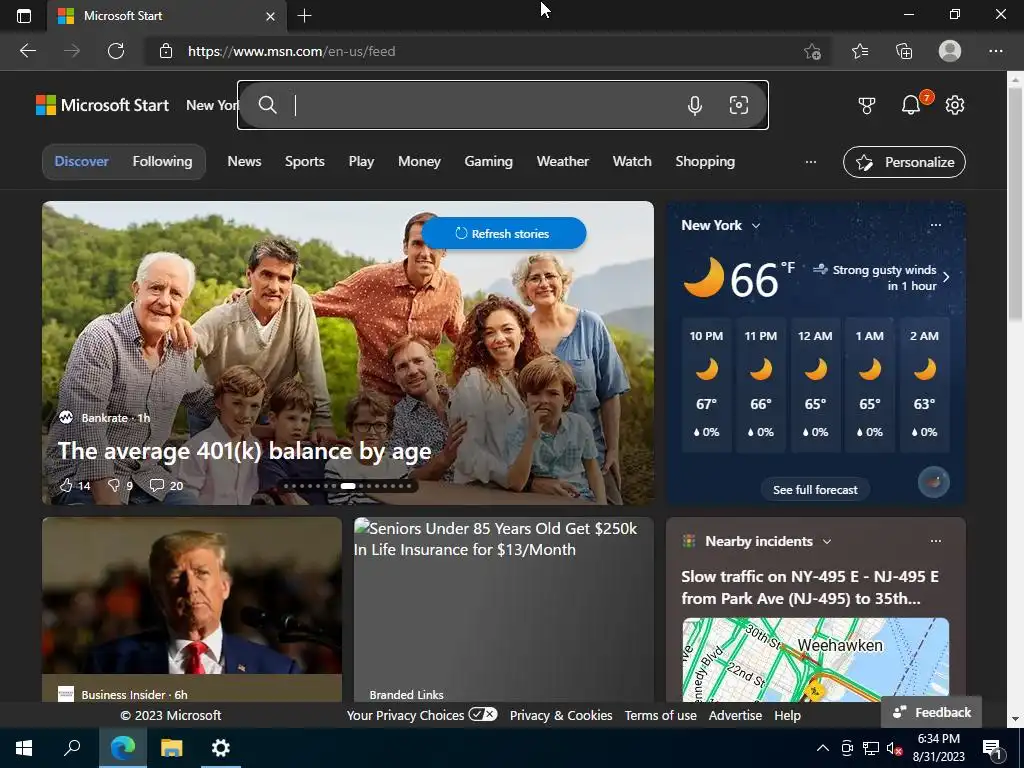View site information lock icon
The width and height of the screenshot is (1024, 768).
coord(166,51)
